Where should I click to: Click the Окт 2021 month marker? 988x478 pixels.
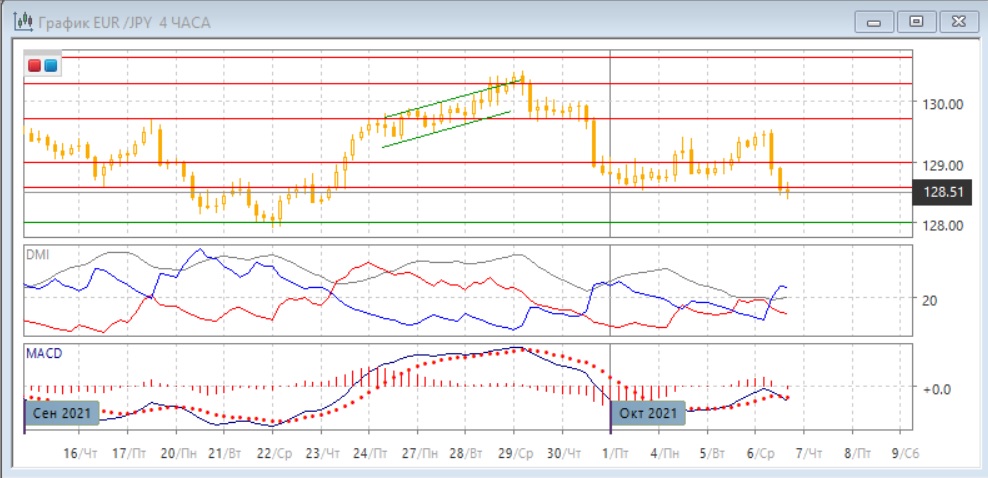[648, 413]
